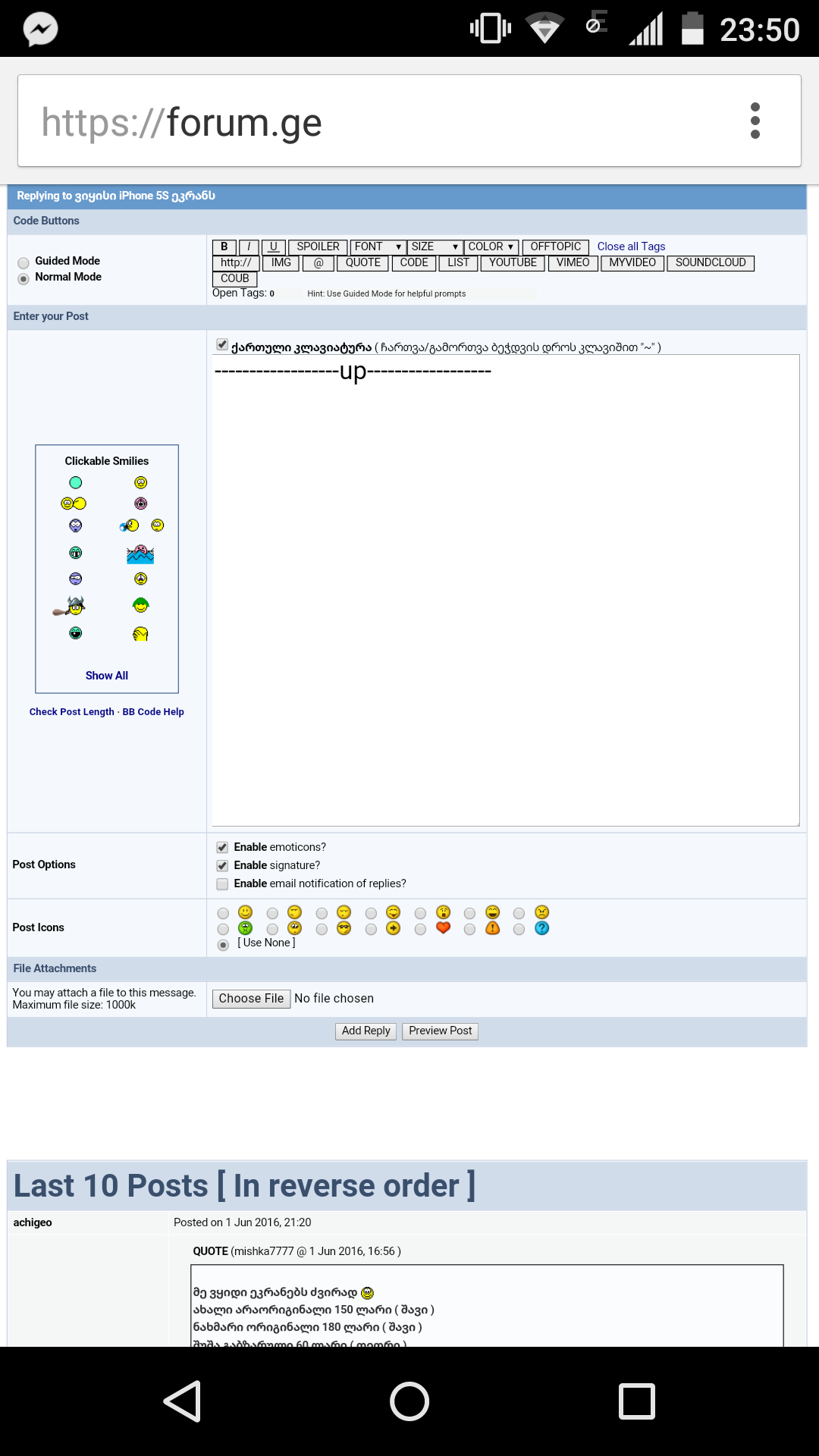Viewport: 819px width, 1456px height.
Task: Tap the Android recent apps button
Action: pos(637,1401)
